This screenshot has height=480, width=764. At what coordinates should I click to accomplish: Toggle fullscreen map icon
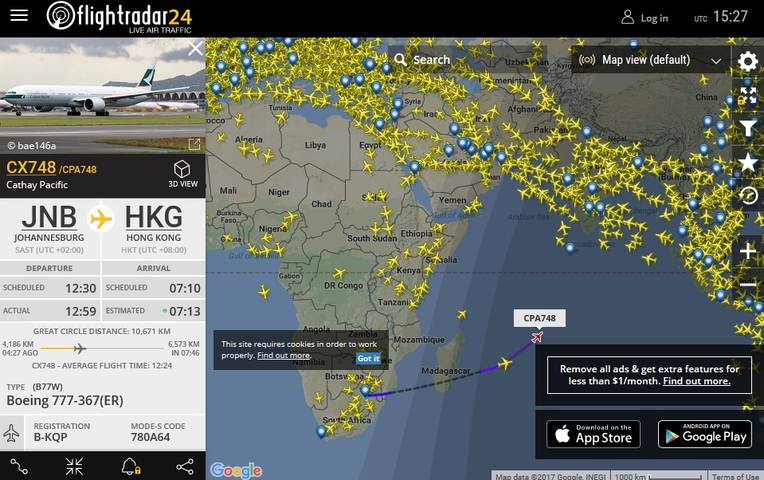(748, 95)
